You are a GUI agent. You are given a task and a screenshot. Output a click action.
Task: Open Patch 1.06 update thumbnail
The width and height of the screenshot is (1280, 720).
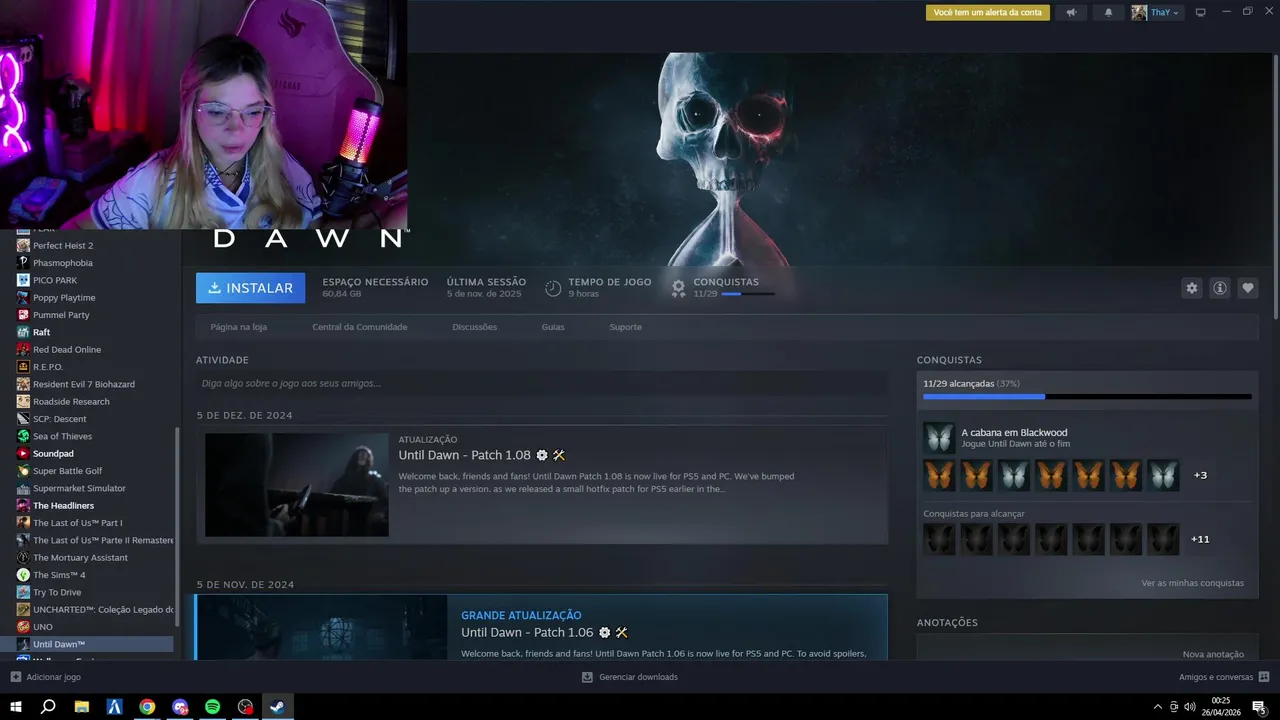pos(321,627)
